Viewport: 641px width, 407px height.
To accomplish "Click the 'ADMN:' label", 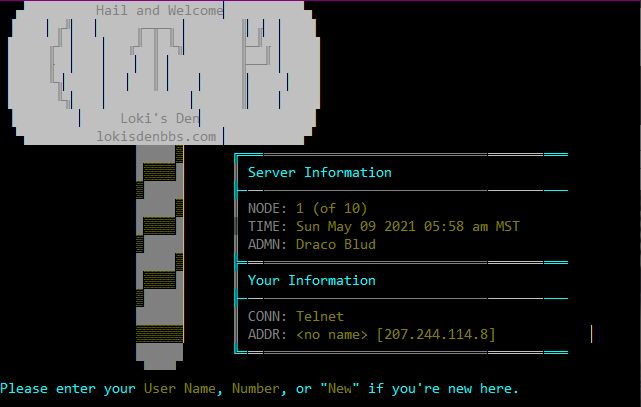I will (267, 244).
